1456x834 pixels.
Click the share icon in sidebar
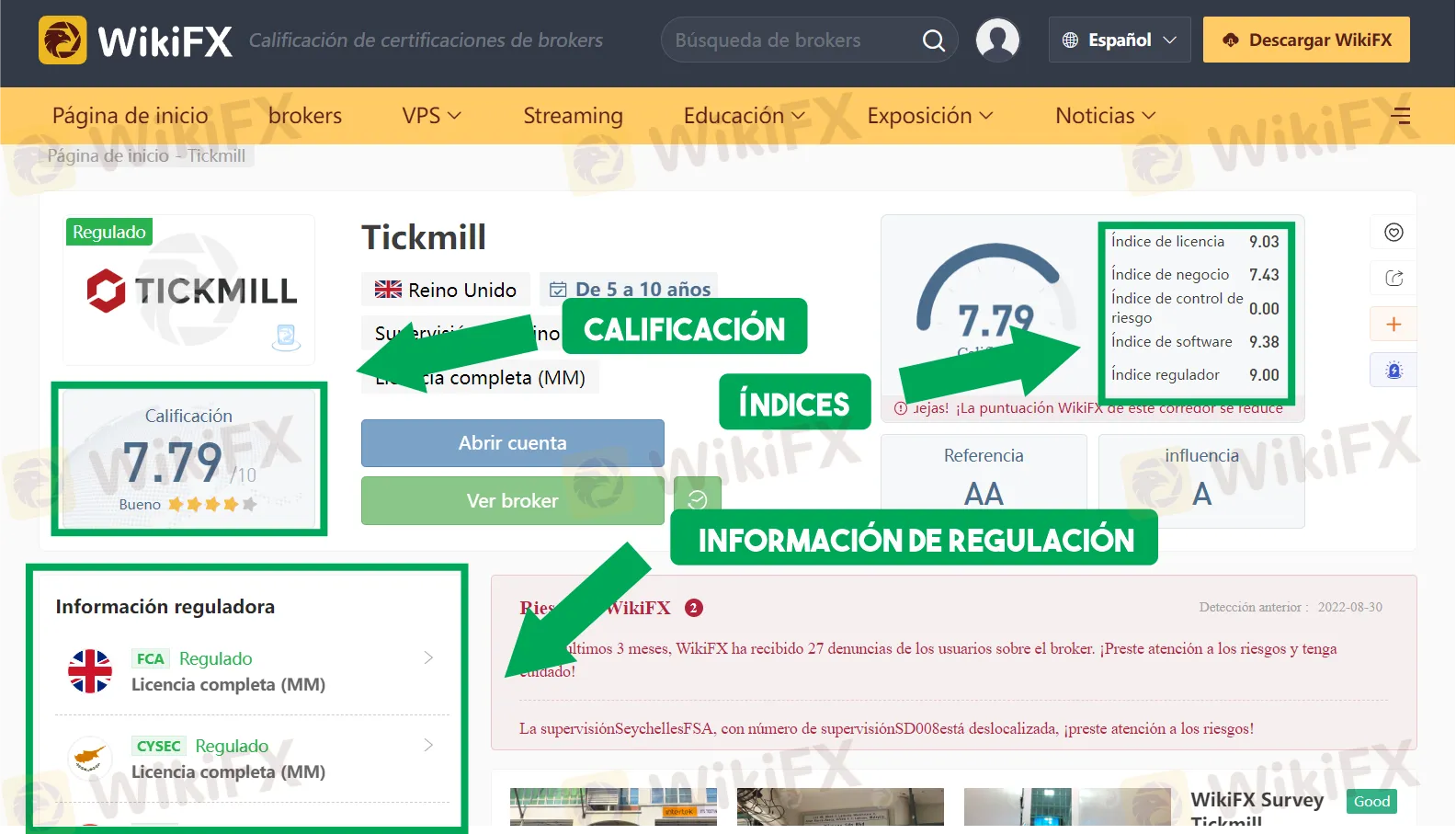(1393, 279)
